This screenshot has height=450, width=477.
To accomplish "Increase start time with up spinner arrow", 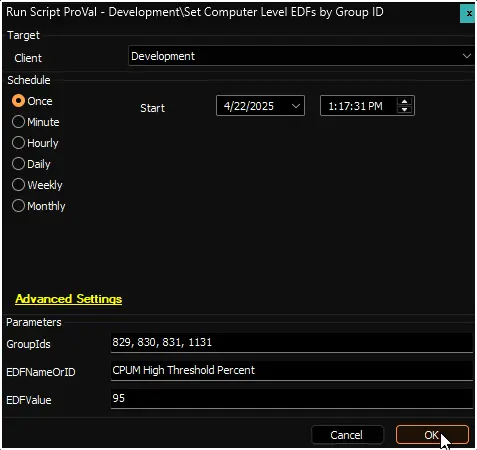I will click(405, 102).
